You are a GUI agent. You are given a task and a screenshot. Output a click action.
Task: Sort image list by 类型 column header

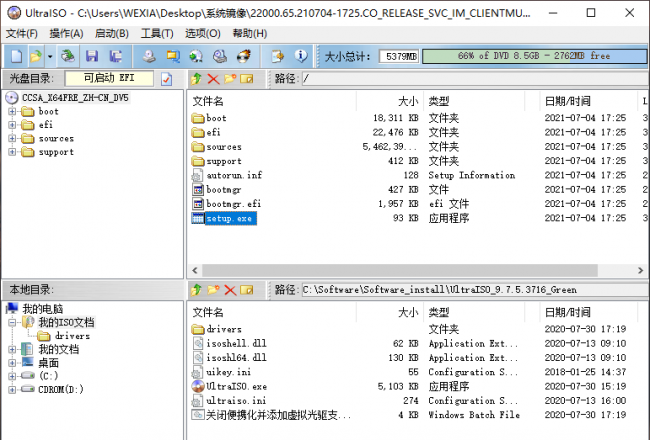[439, 101]
